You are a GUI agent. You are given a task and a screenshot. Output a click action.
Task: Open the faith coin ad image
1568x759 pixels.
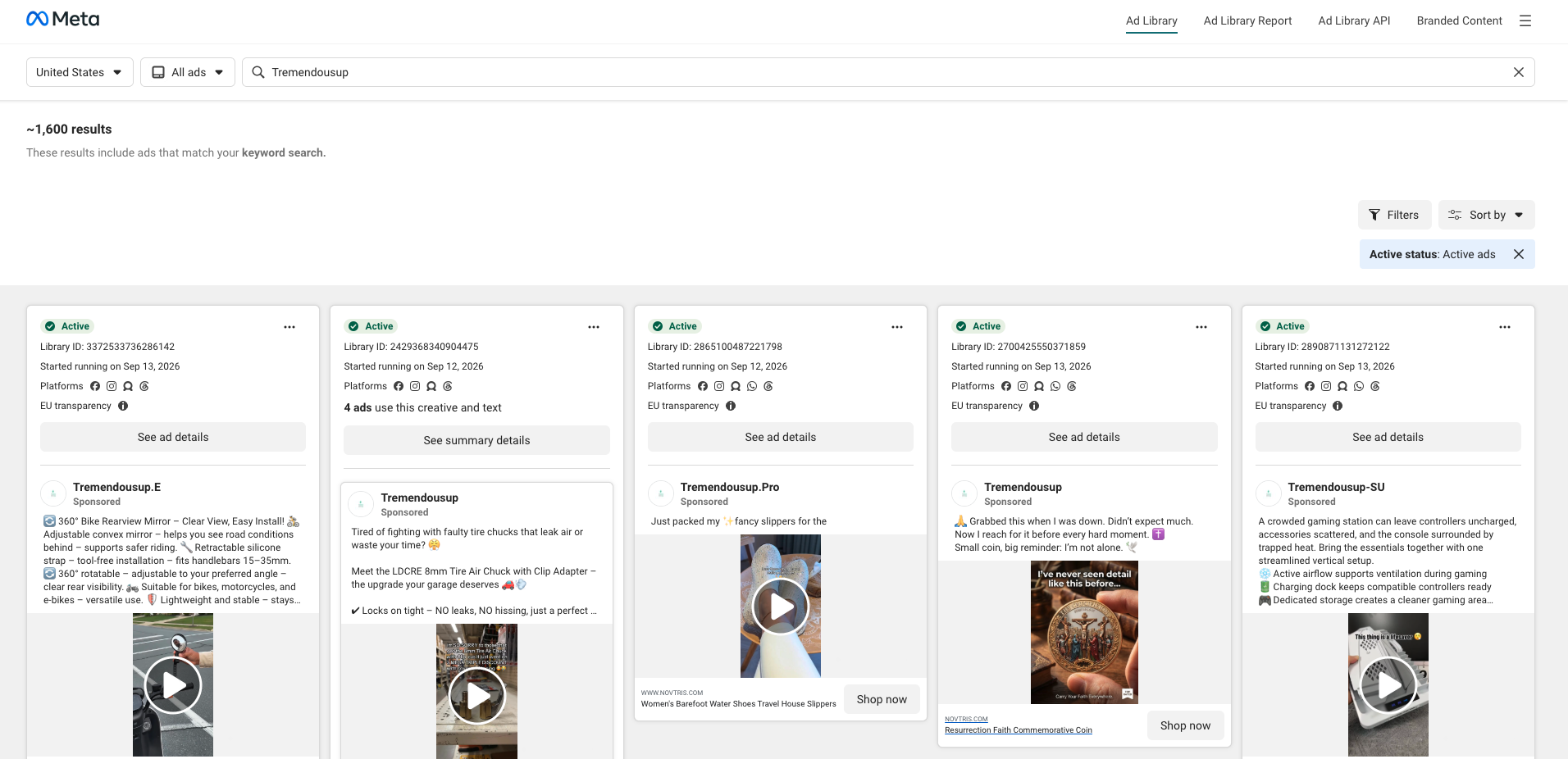pos(1084,632)
